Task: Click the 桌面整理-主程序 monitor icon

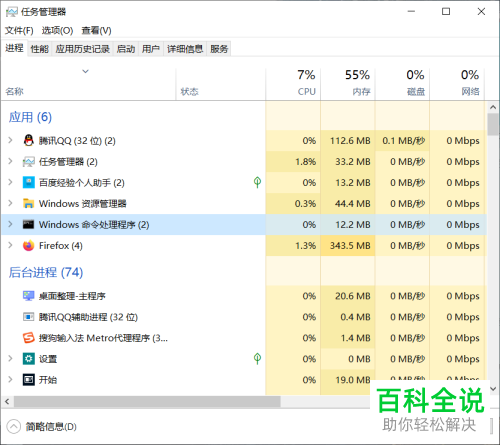Action: 29,296
